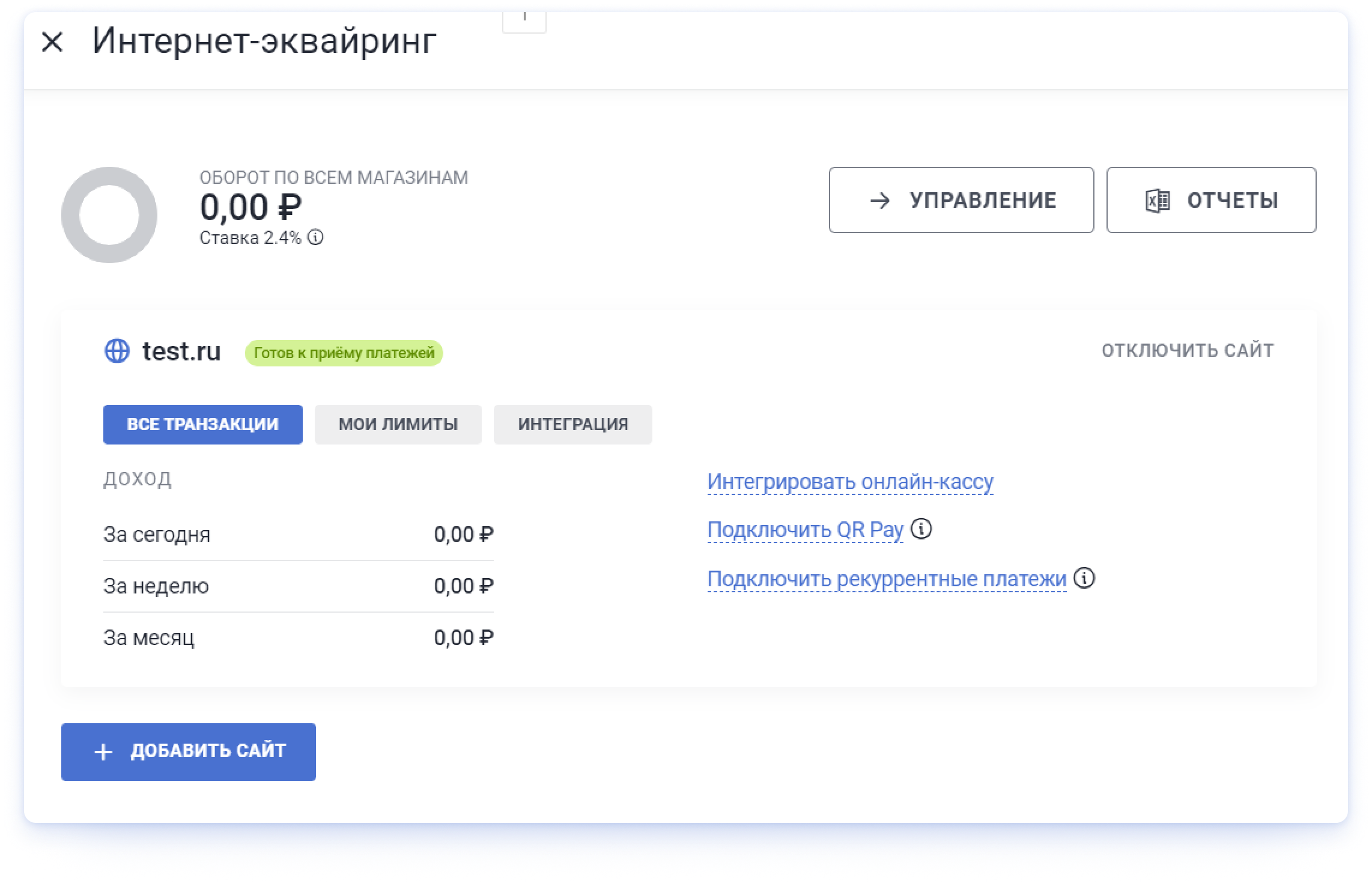Open the ОТЧЕТЫ reports button
The image size is (1372, 883).
[1211, 200]
